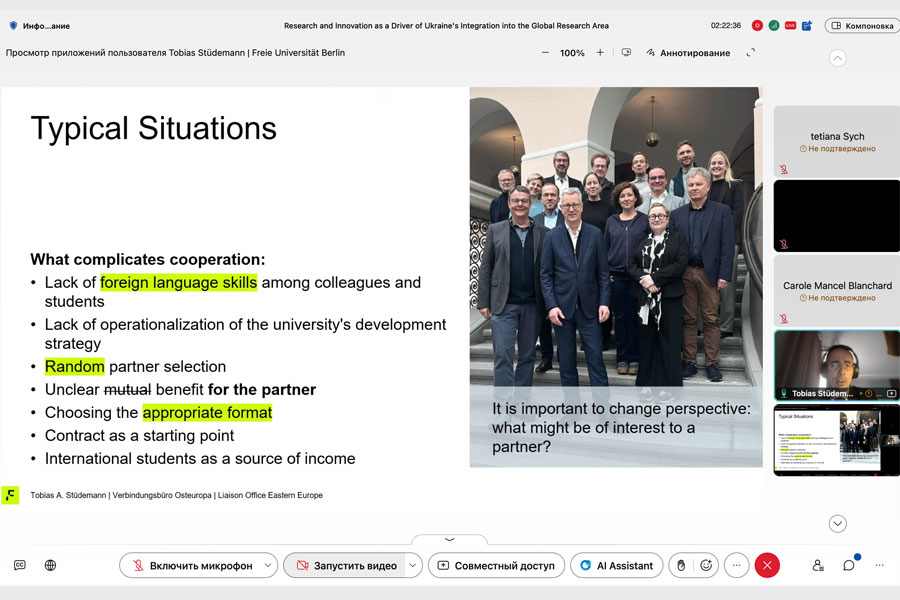The width and height of the screenshot is (900, 600).
Task: Click the raise hand gesture icon
Action: [681, 565]
